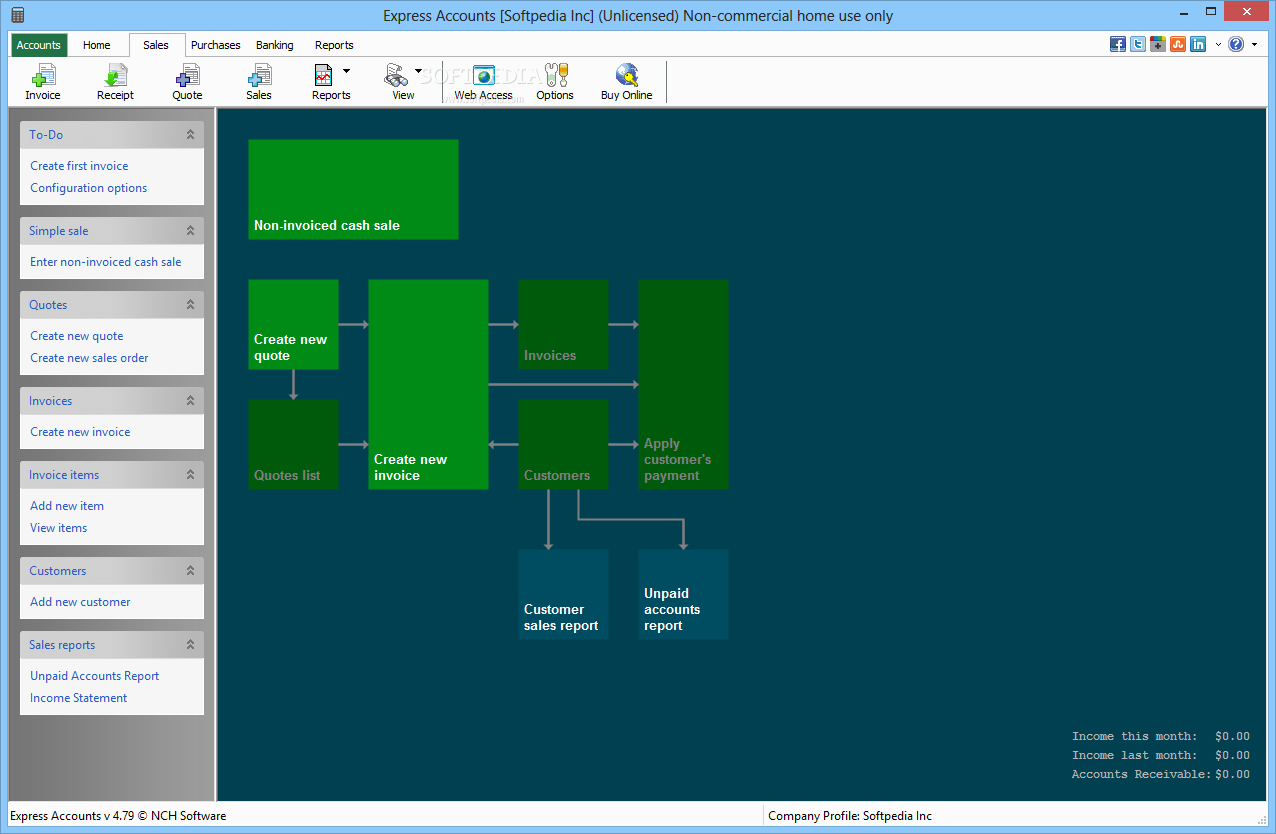
Task: Collapse the Invoices sidebar panel
Action: [190, 401]
